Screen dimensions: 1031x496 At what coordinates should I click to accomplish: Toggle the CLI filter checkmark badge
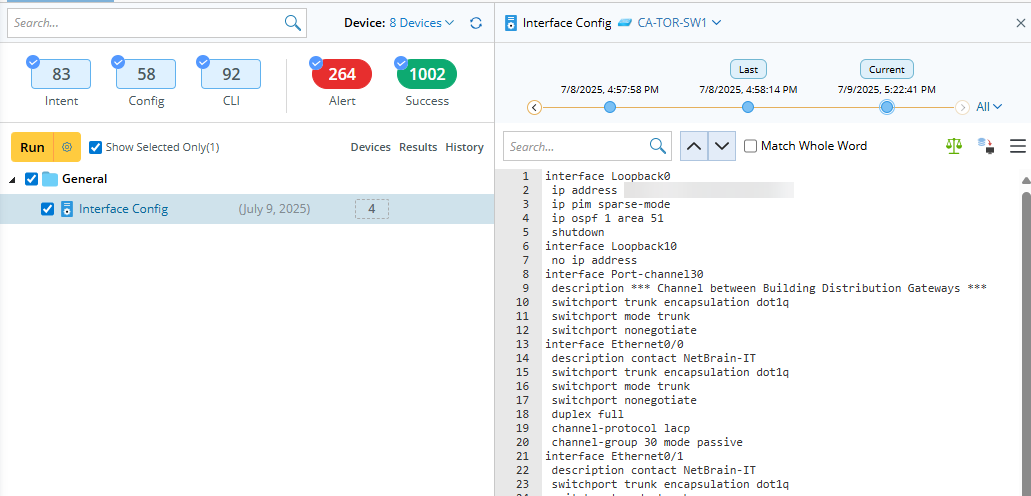203,62
